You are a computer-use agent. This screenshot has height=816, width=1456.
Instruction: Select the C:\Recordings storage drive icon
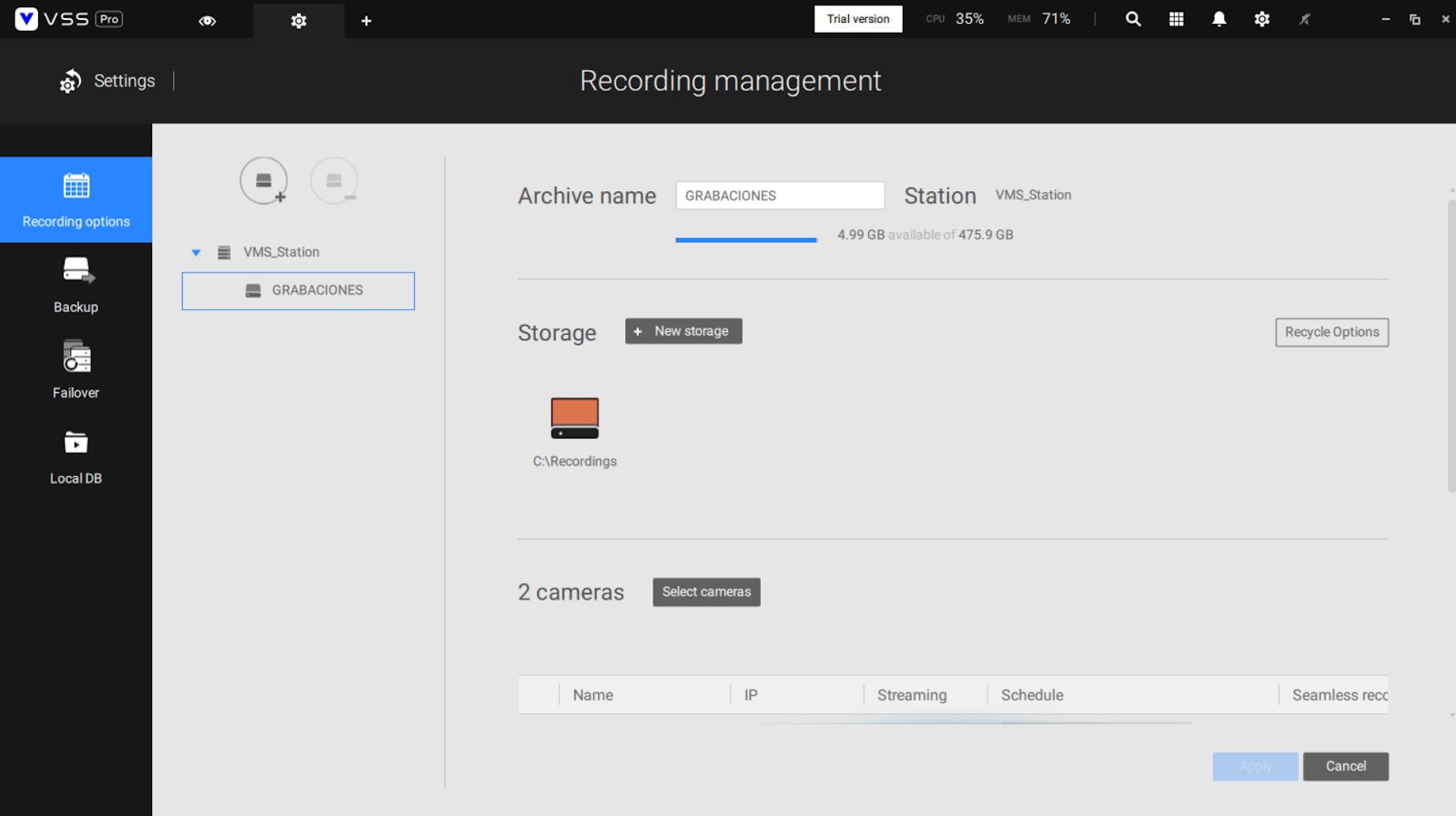(575, 418)
